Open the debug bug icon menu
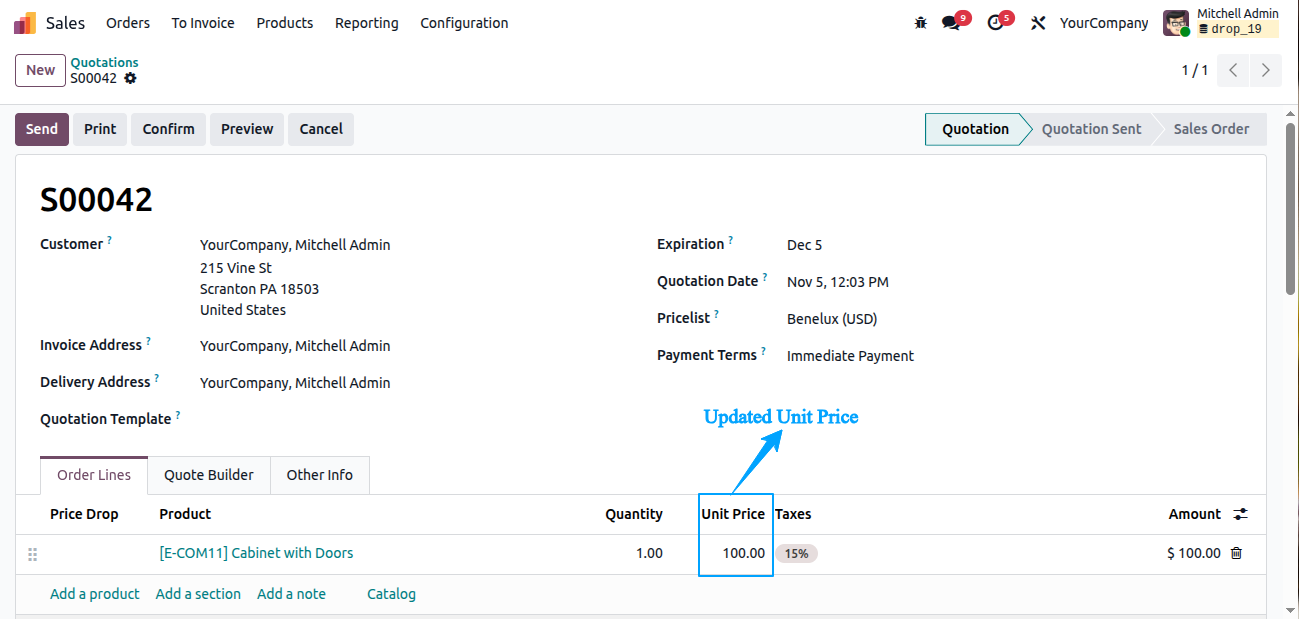The height and width of the screenshot is (619, 1299). tap(921, 23)
